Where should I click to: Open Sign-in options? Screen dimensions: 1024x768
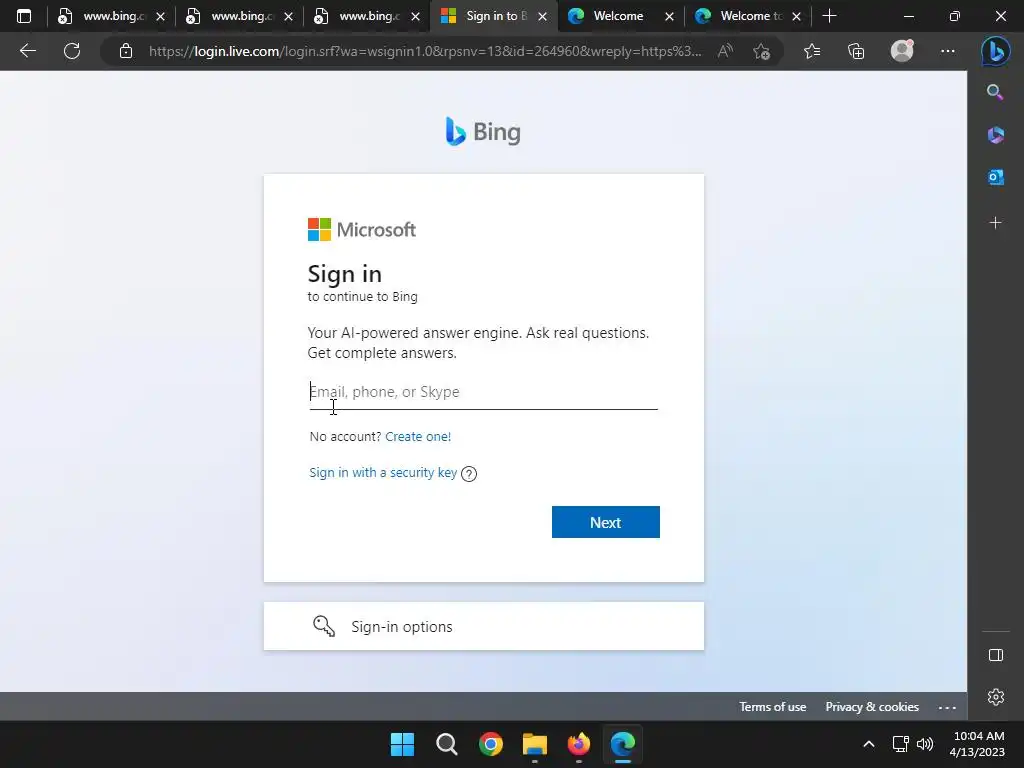[483, 626]
